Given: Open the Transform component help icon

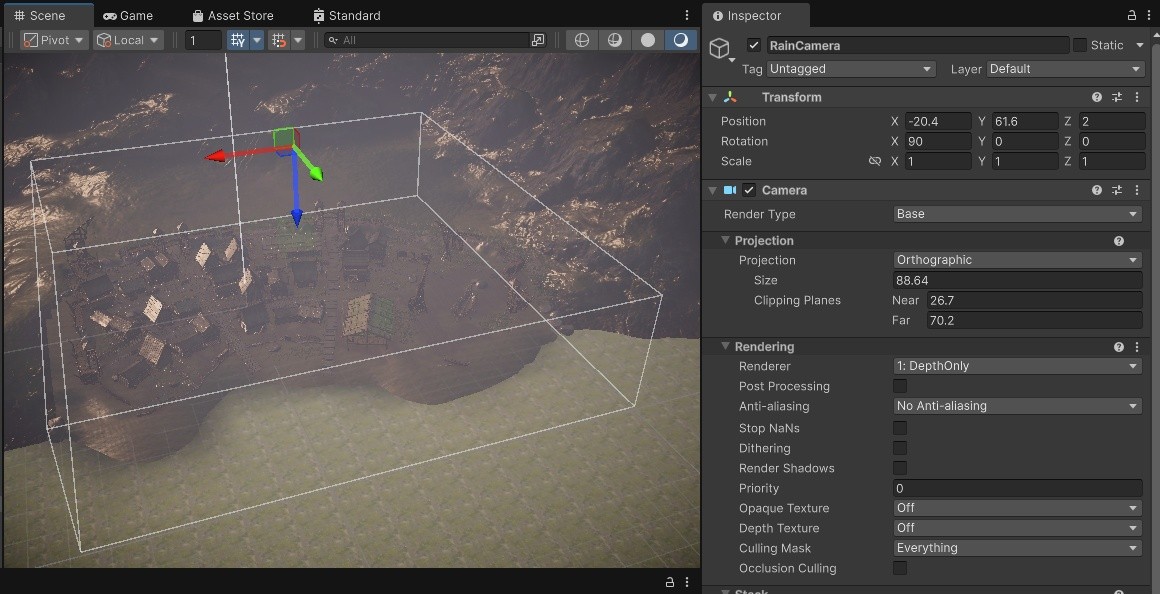Looking at the screenshot, I should pos(1097,97).
